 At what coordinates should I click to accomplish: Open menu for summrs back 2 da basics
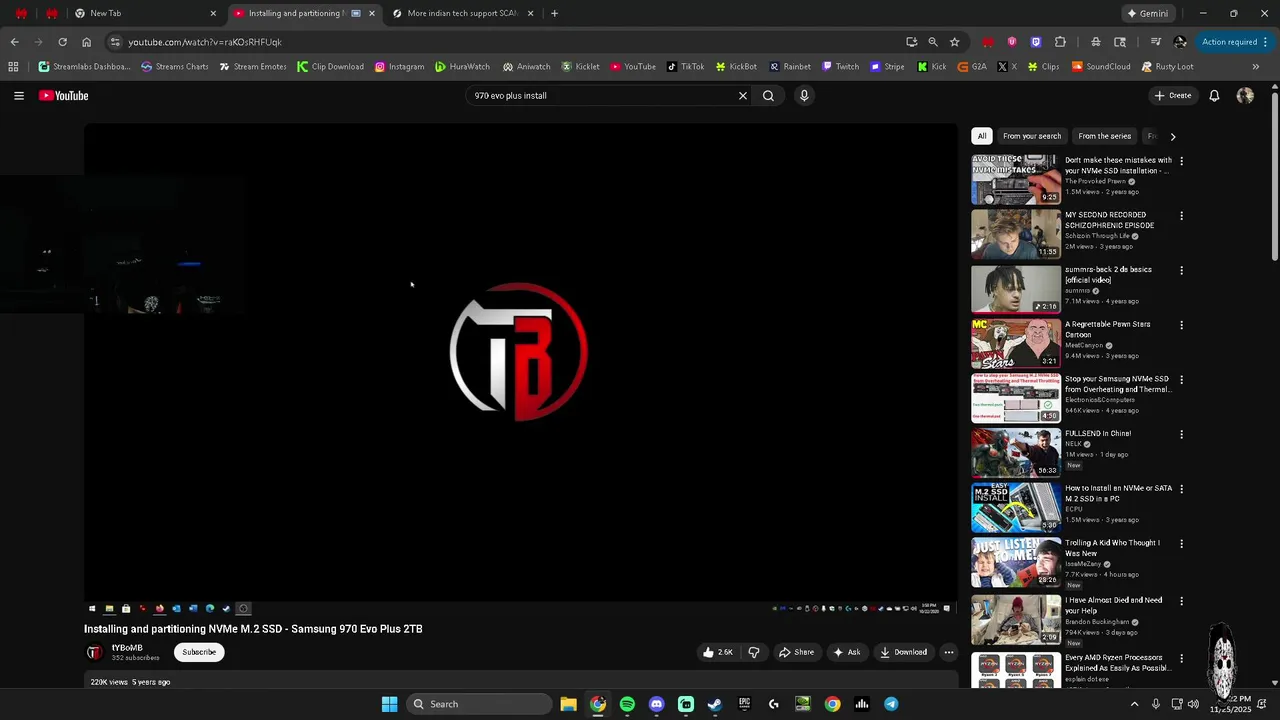tap(1181, 270)
